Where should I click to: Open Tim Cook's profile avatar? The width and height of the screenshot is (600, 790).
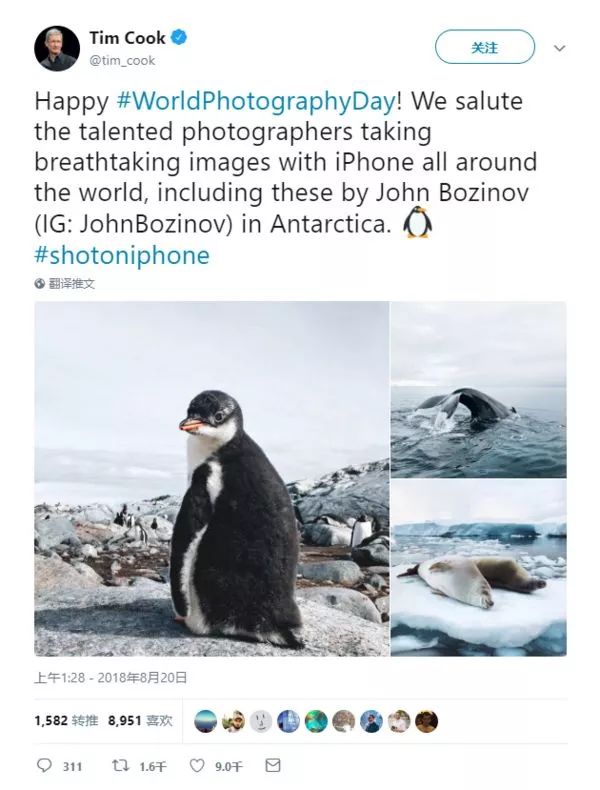(x=57, y=48)
